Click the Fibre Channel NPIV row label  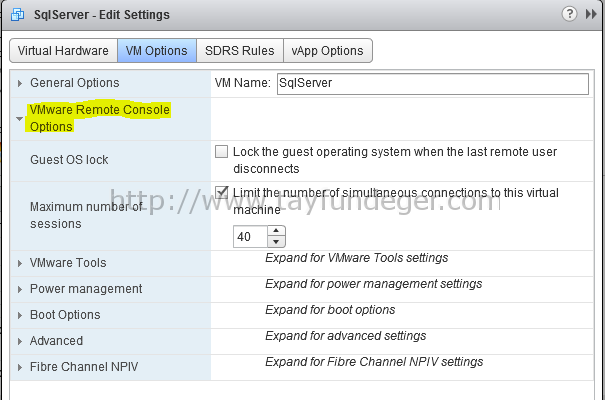tap(84, 366)
